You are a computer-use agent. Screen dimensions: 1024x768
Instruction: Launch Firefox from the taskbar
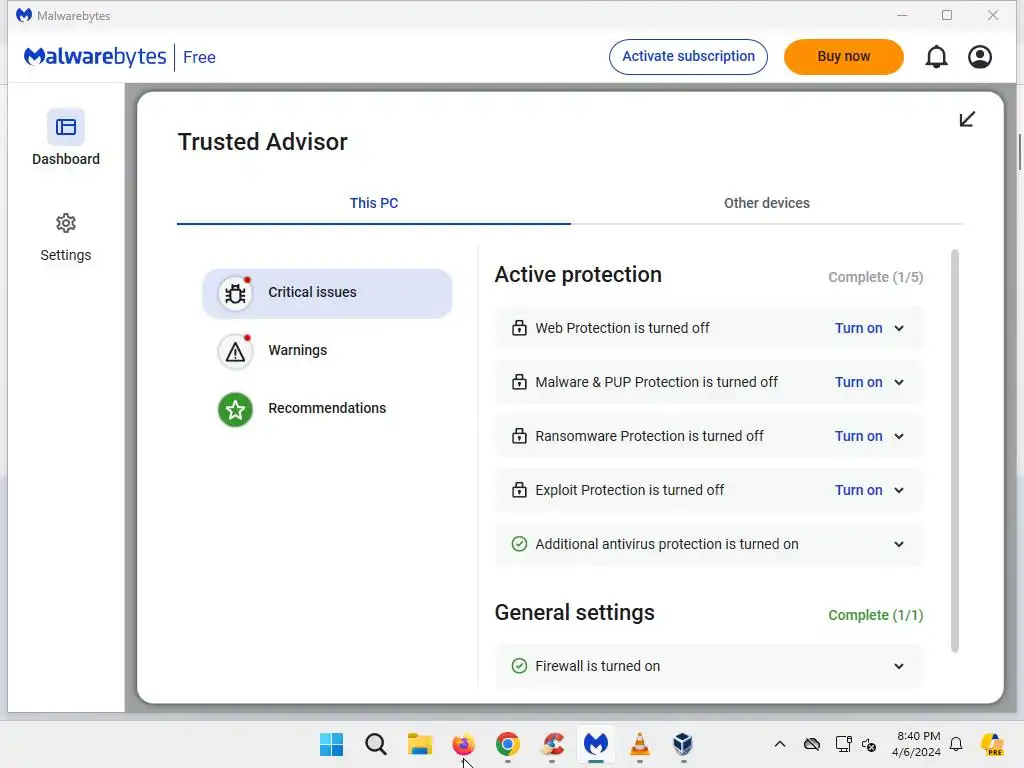coord(464,744)
